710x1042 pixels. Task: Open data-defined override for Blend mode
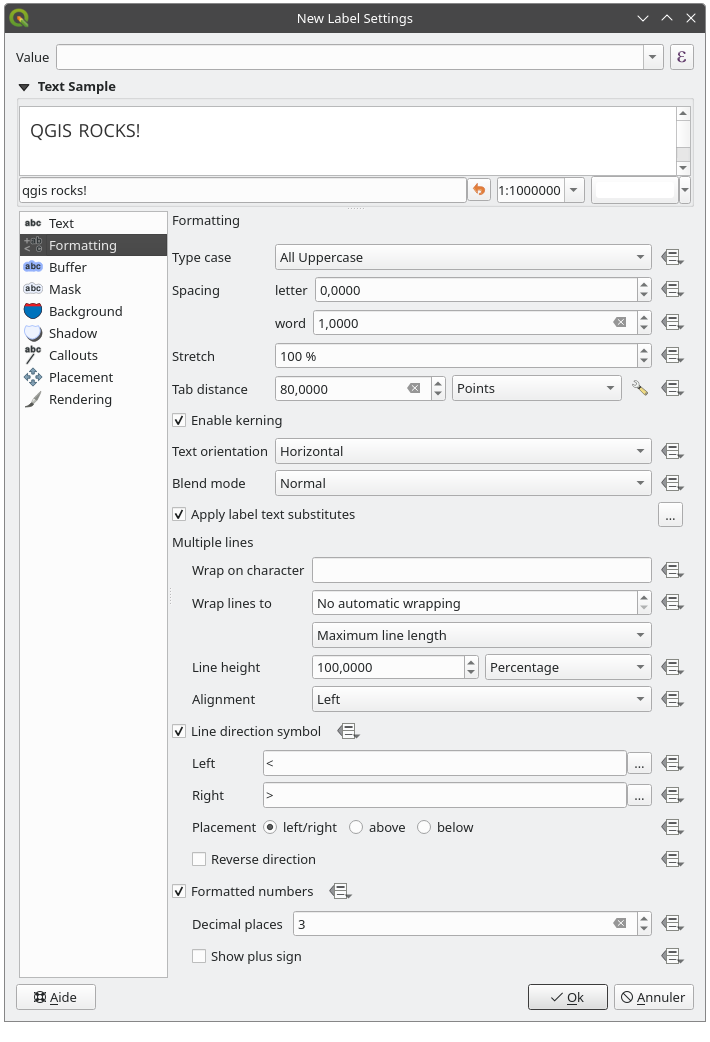click(672, 484)
